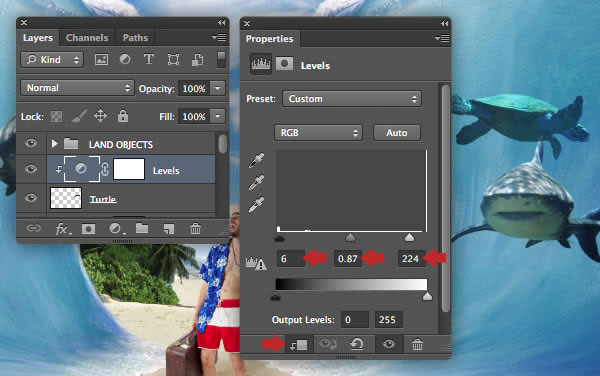The width and height of the screenshot is (600, 376).
Task: Filter layers by pixel layer icon
Action: [101, 59]
